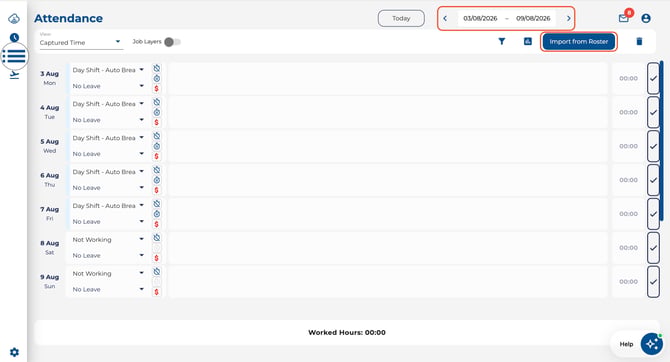Click the report icon beside the filter
The image size is (670, 362).
[528, 41]
